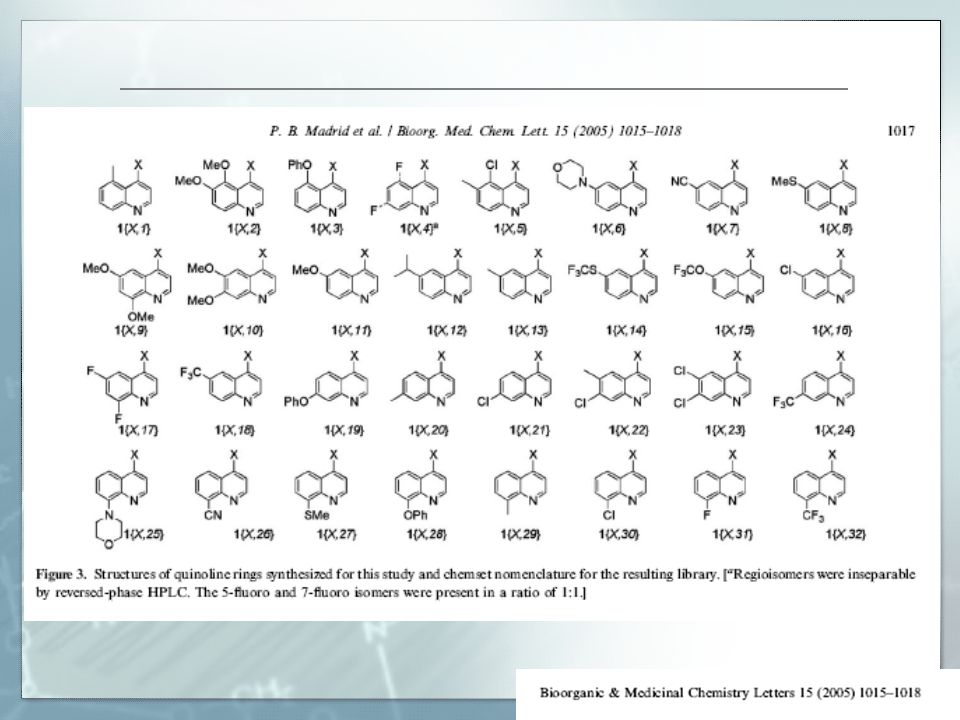Select the structure label 1{X,7}
The width and height of the screenshot is (960, 720).
722,229
